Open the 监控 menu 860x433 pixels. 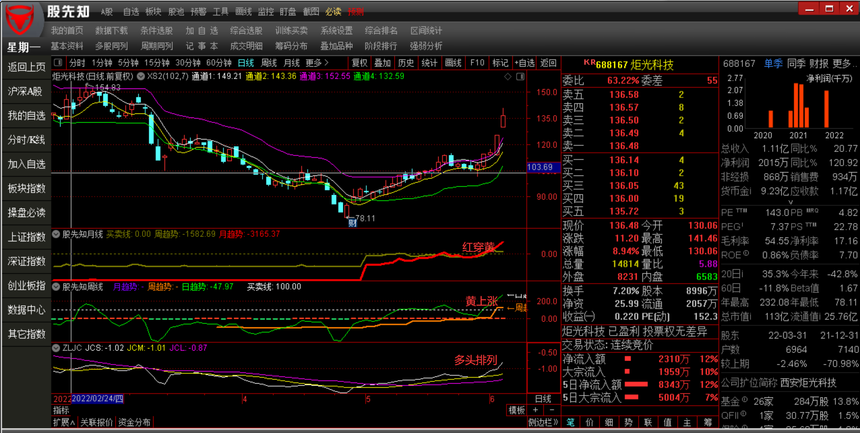pyautogui.click(x=265, y=12)
